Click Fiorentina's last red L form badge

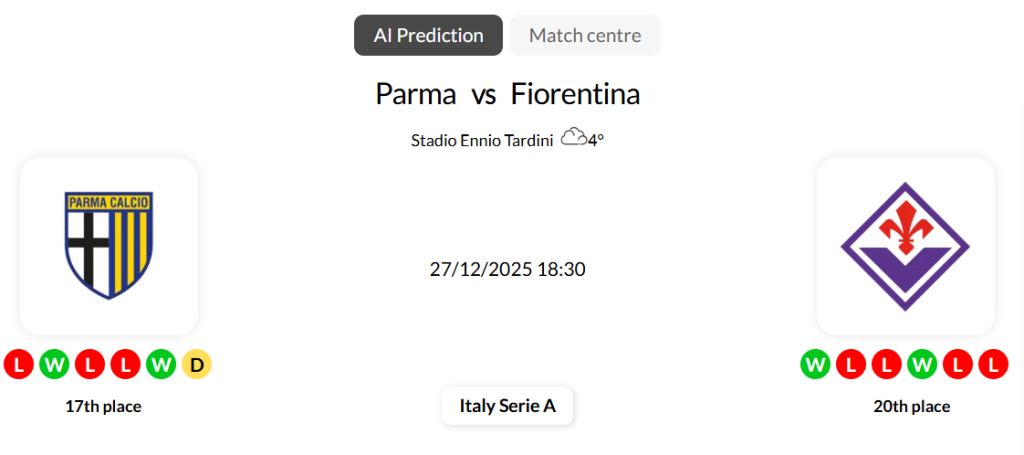click(x=993, y=365)
